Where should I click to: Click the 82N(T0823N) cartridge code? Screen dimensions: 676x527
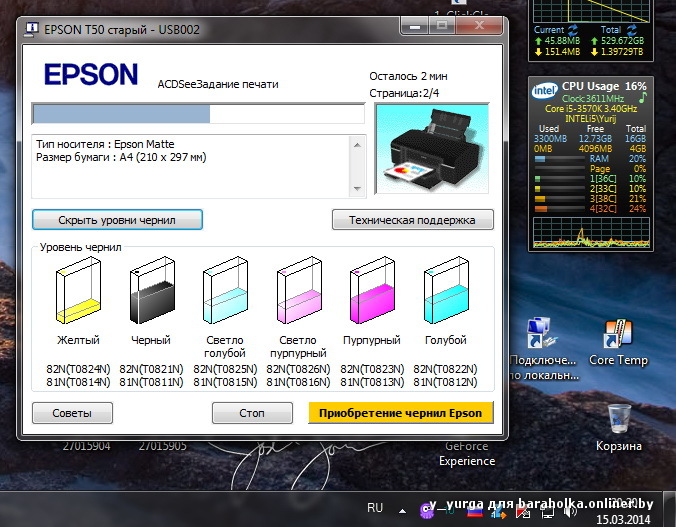click(372, 369)
